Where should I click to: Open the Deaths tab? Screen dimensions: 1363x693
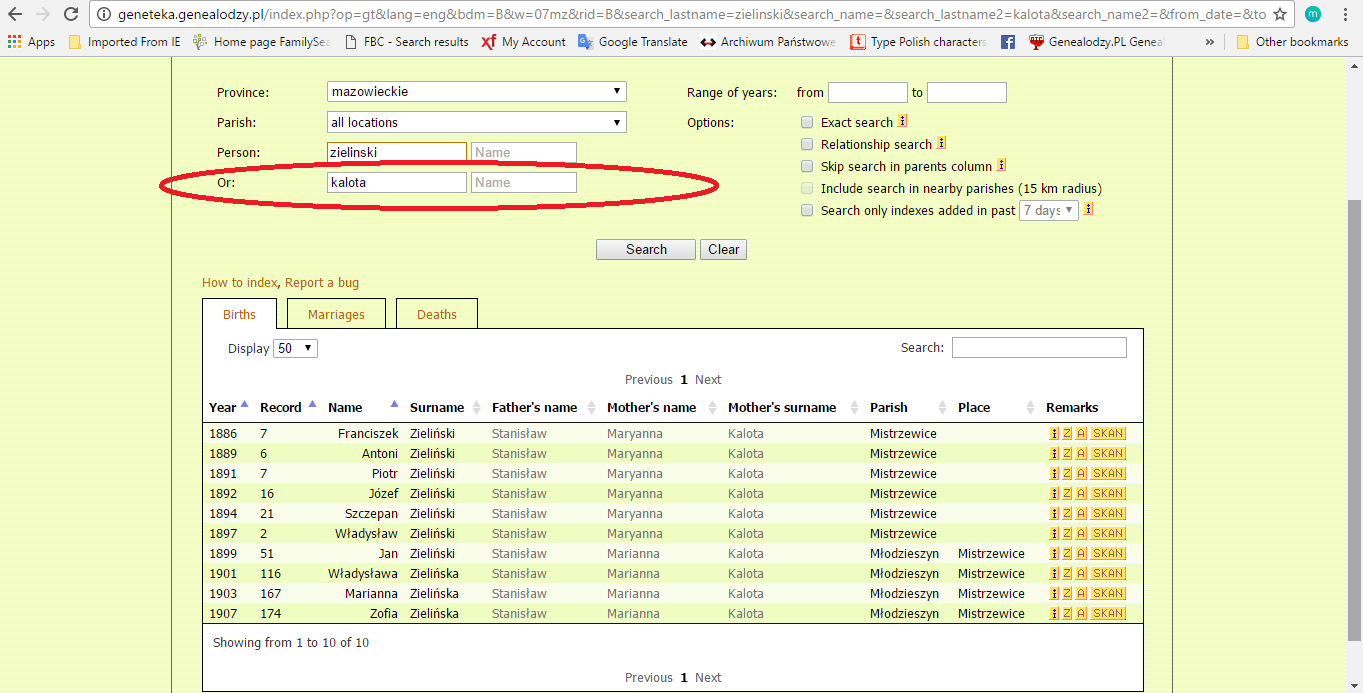(x=437, y=314)
